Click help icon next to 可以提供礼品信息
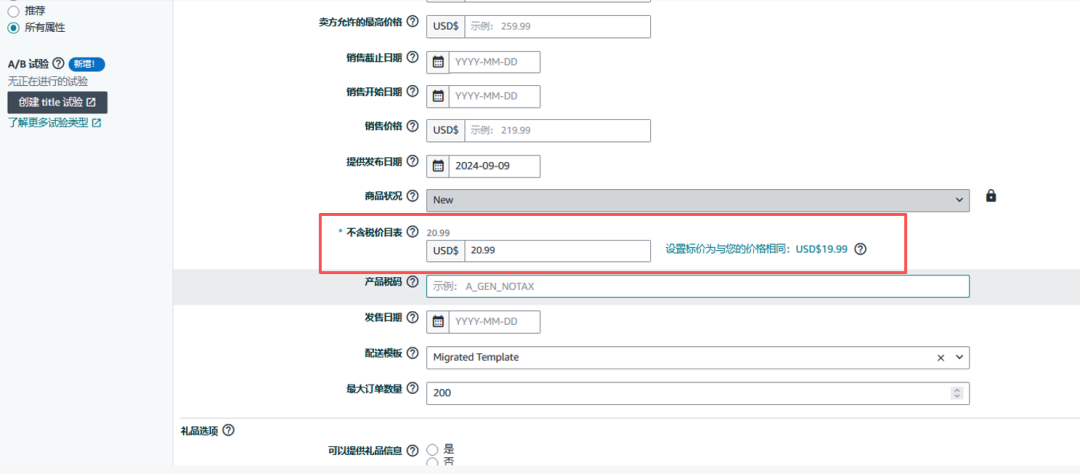This screenshot has width=1080, height=474. click(x=413, y=451)
